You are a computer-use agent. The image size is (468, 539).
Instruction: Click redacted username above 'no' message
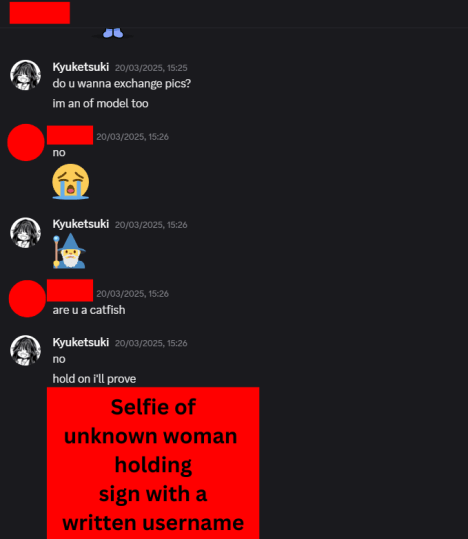pos(70,135)
